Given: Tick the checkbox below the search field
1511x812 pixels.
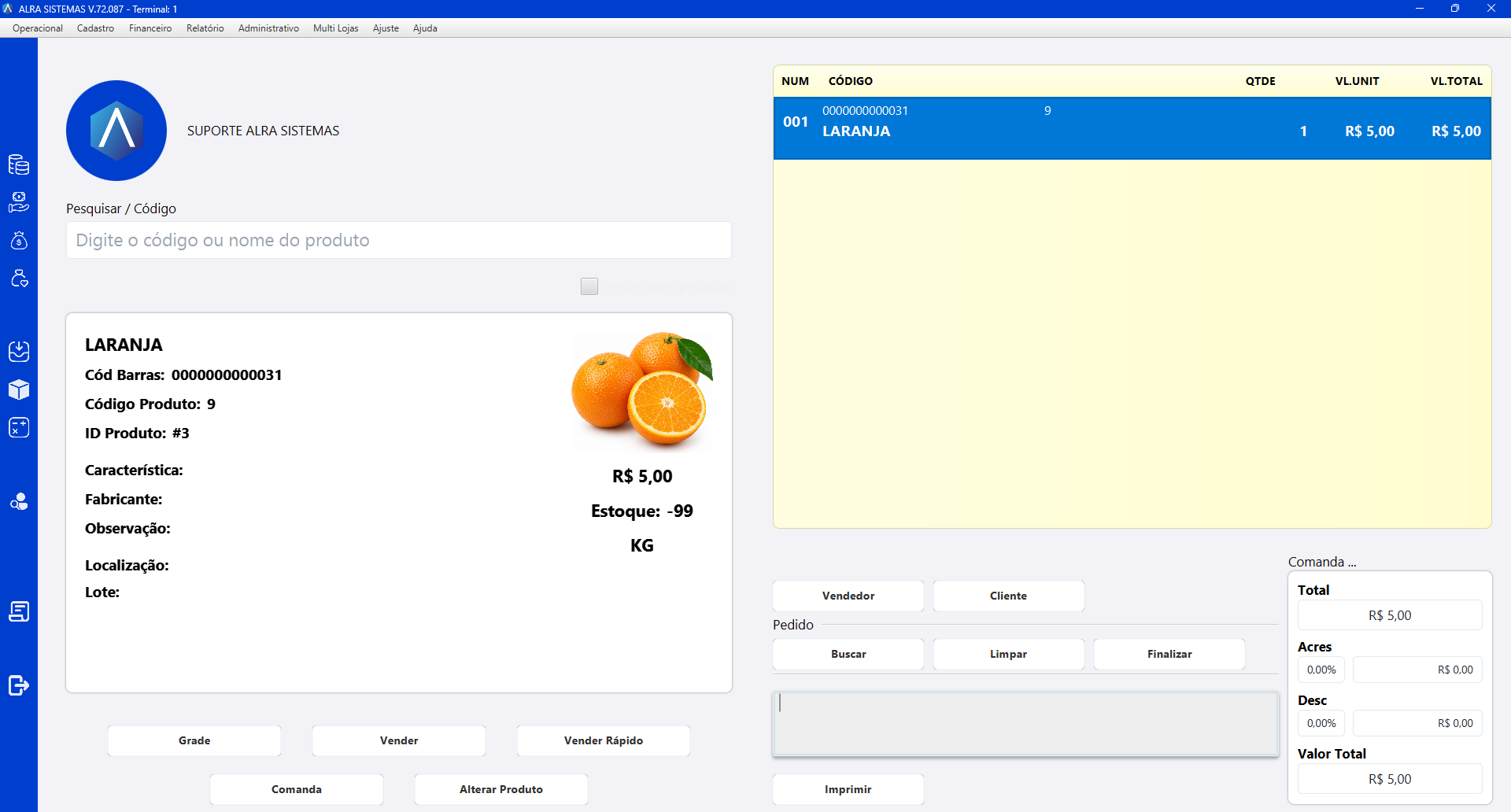Looking at the screenshot, I should 589,286.
